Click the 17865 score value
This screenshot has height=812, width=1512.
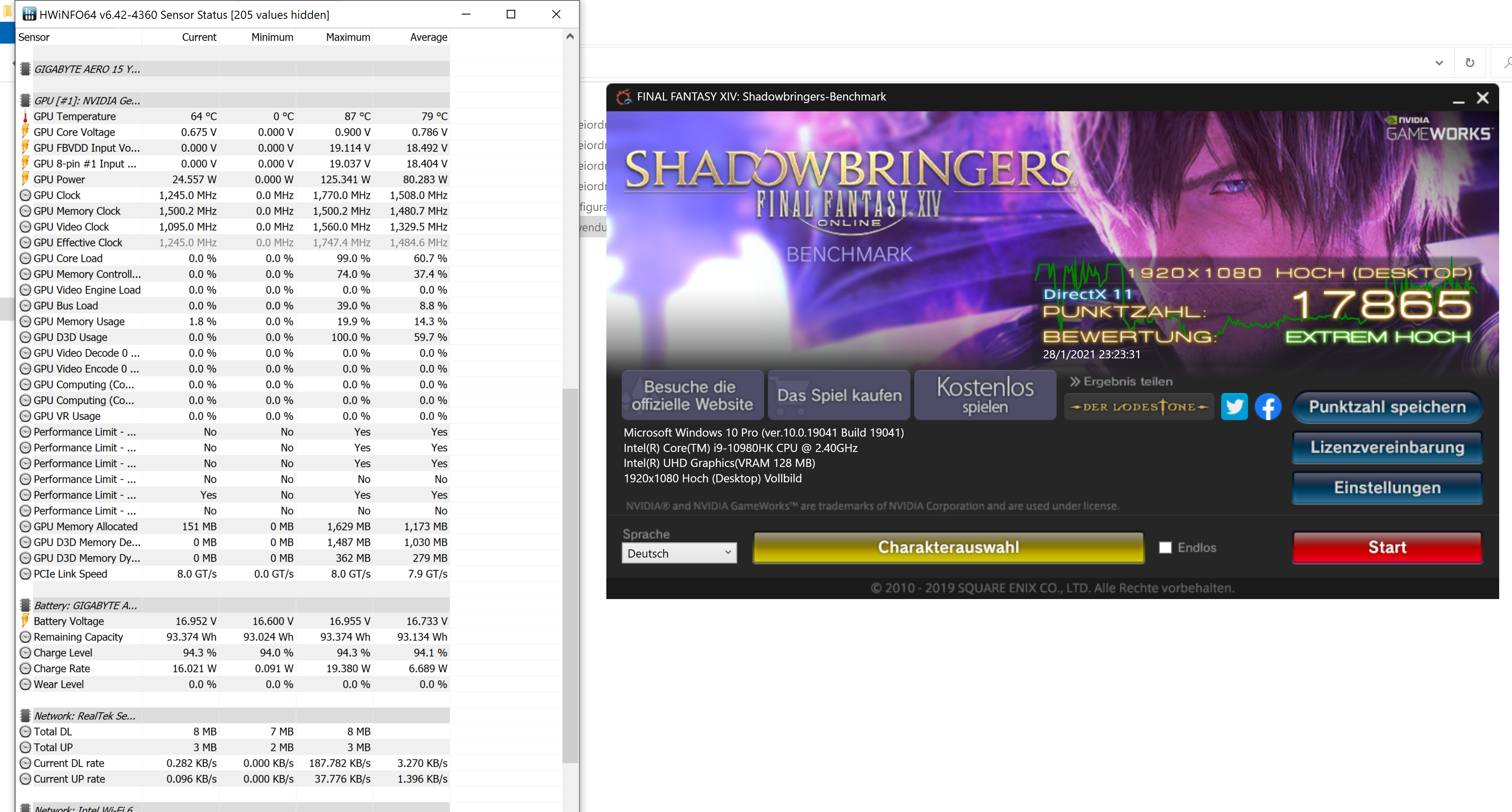(1382, 305)
